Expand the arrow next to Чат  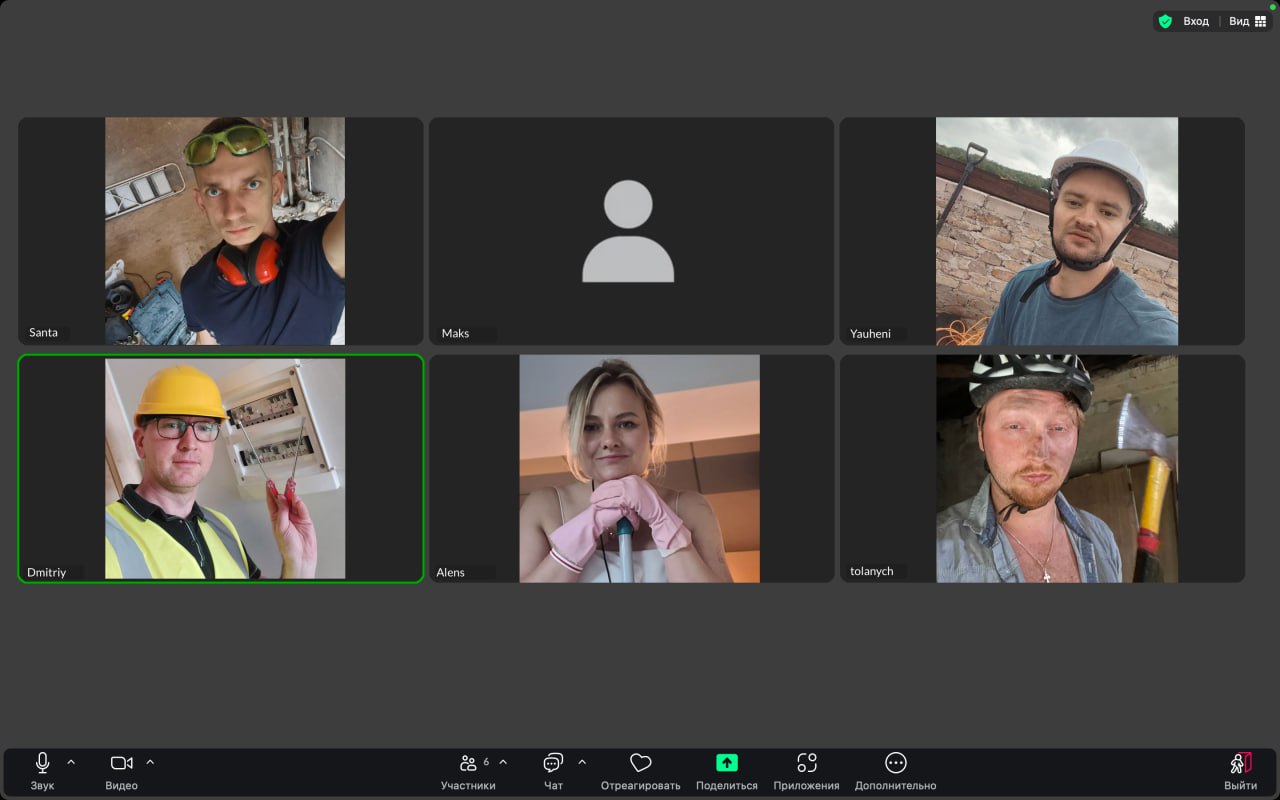(x=582, y=762)
